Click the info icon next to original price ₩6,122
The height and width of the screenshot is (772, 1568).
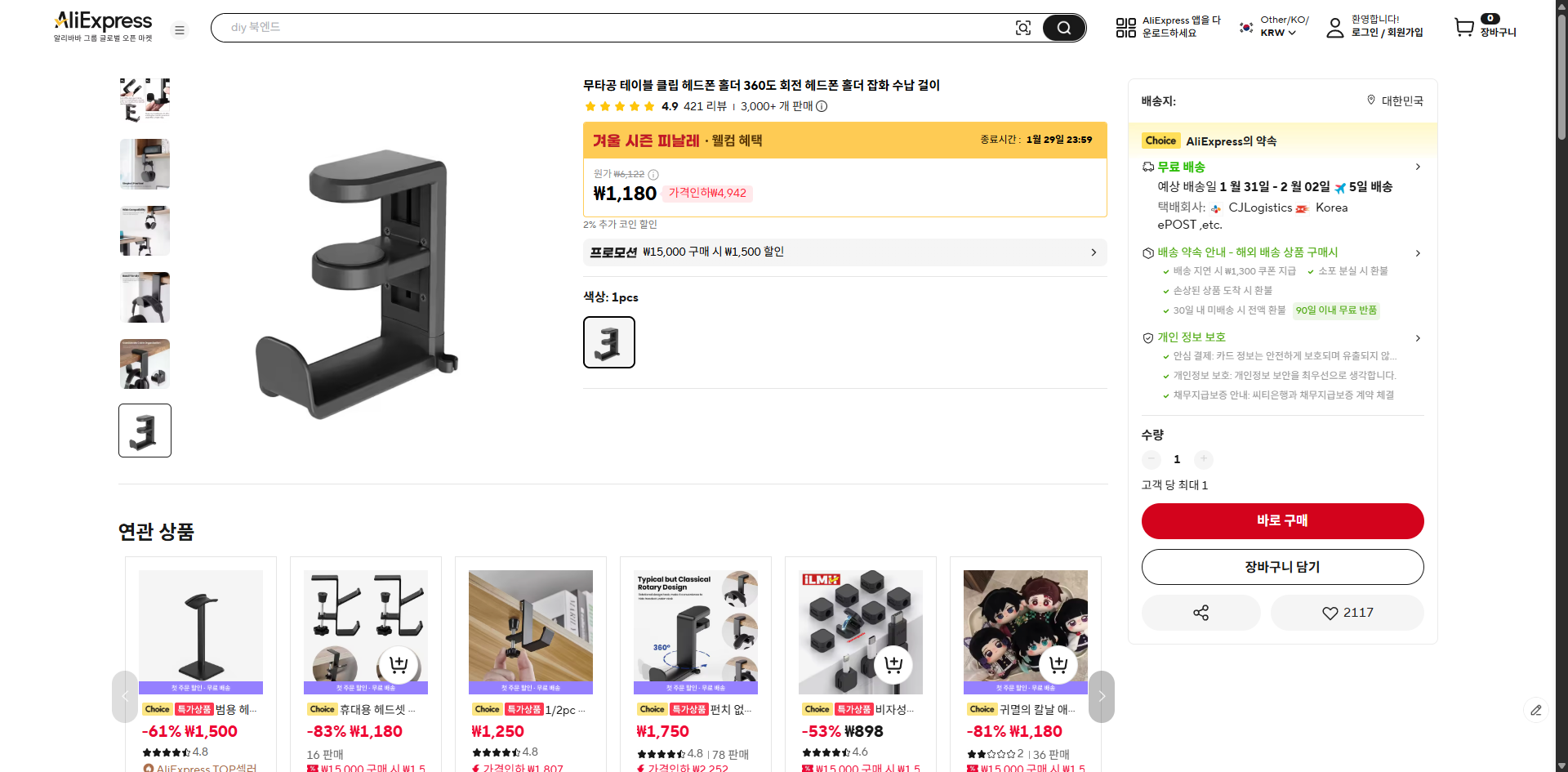pos(653,174)
